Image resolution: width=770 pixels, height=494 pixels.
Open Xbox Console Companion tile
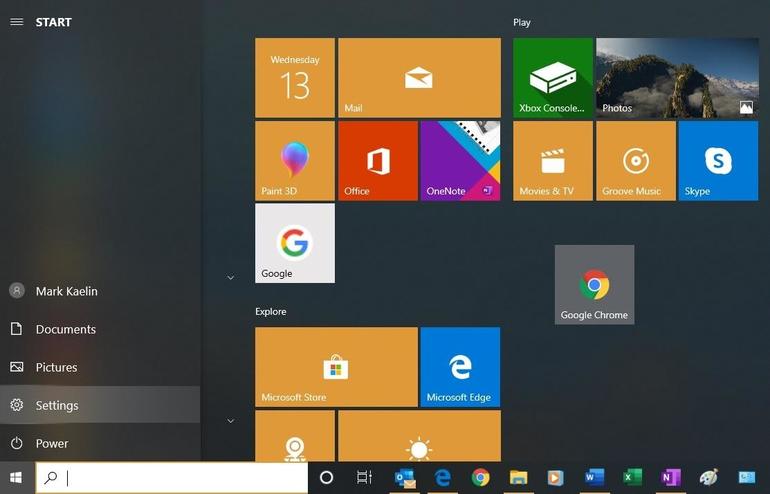click(552, 78)
